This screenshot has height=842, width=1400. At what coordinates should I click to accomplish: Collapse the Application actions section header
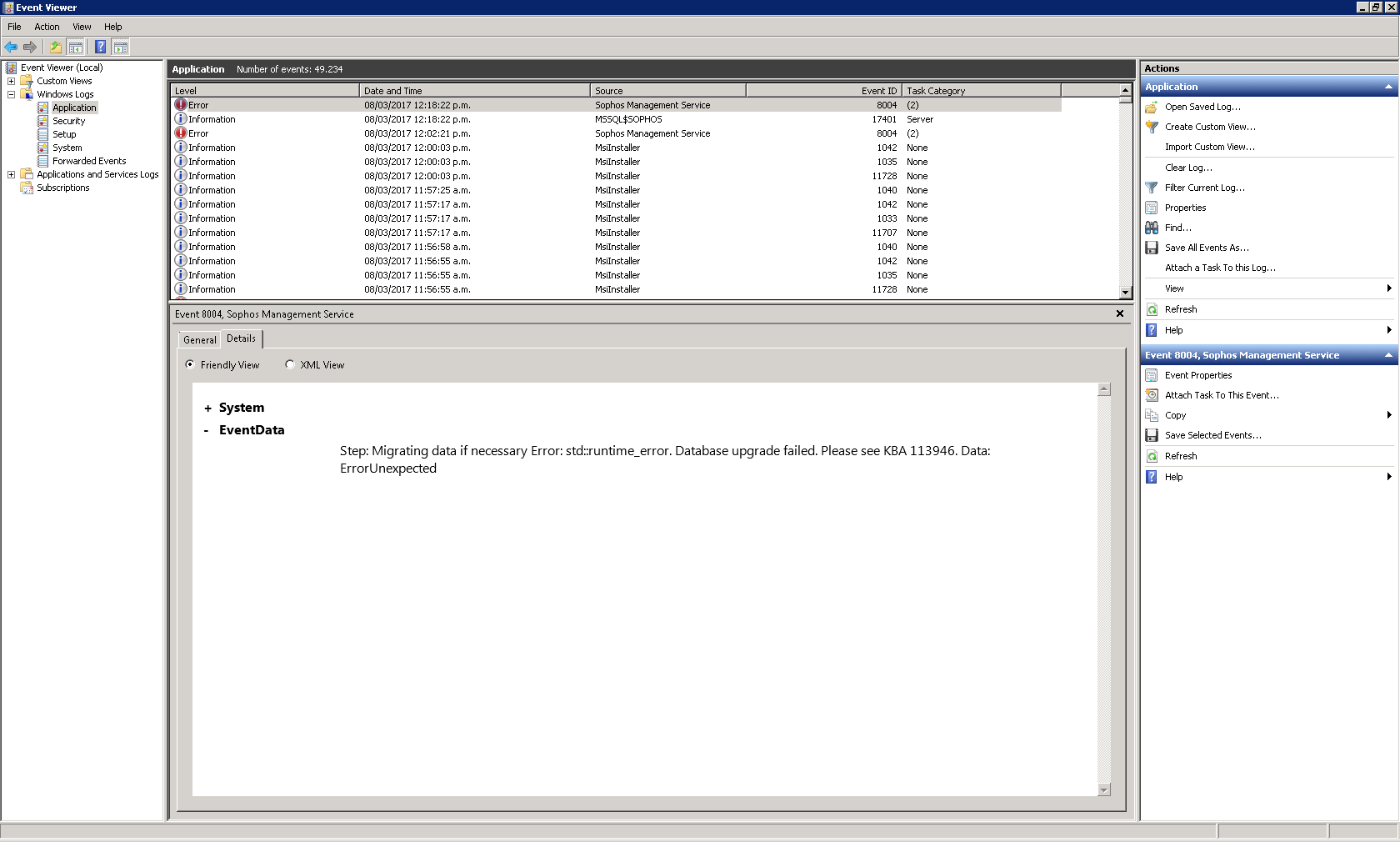pos(1388,87)
